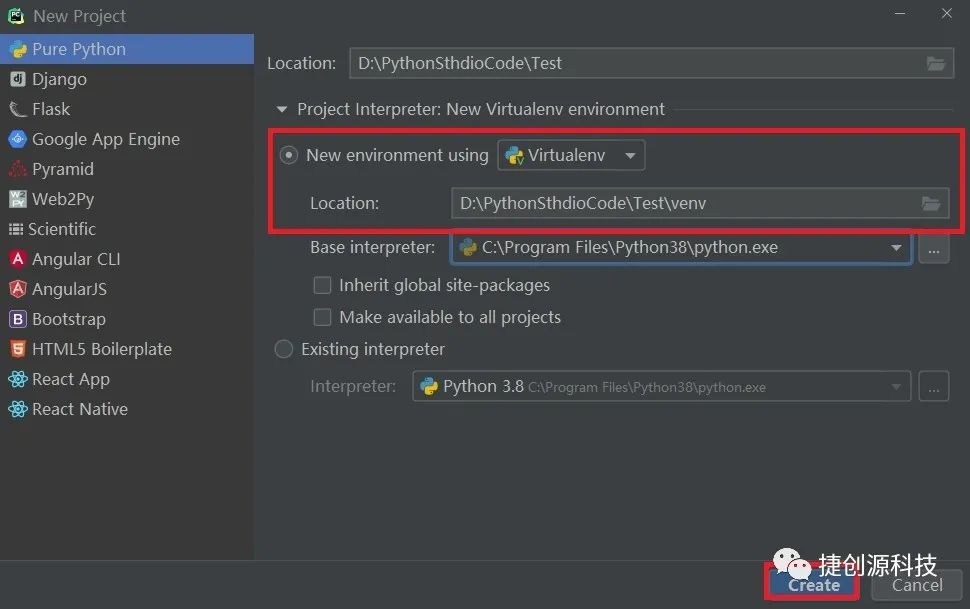Choose the React Native icon
Image resolution: width=970 pixels, height=609 pixels.
(17, 408)
